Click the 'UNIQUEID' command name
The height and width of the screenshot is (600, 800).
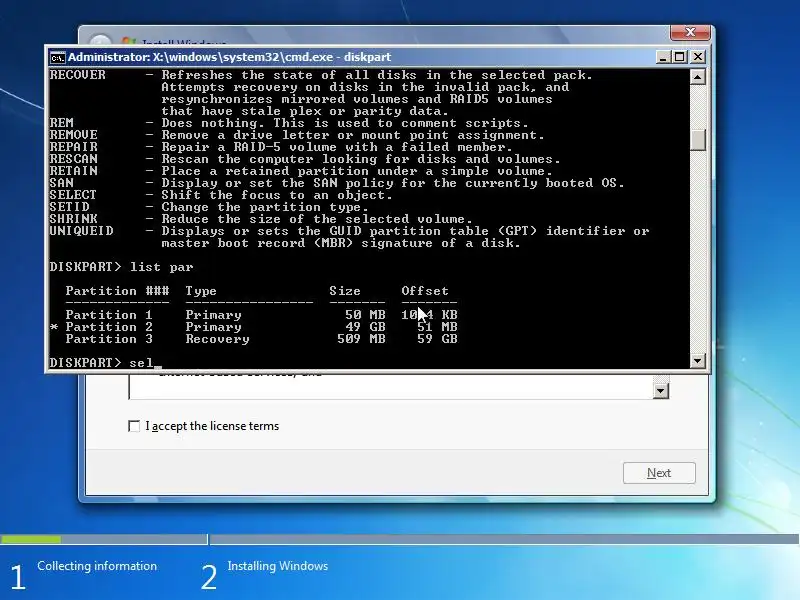point(82,231)
